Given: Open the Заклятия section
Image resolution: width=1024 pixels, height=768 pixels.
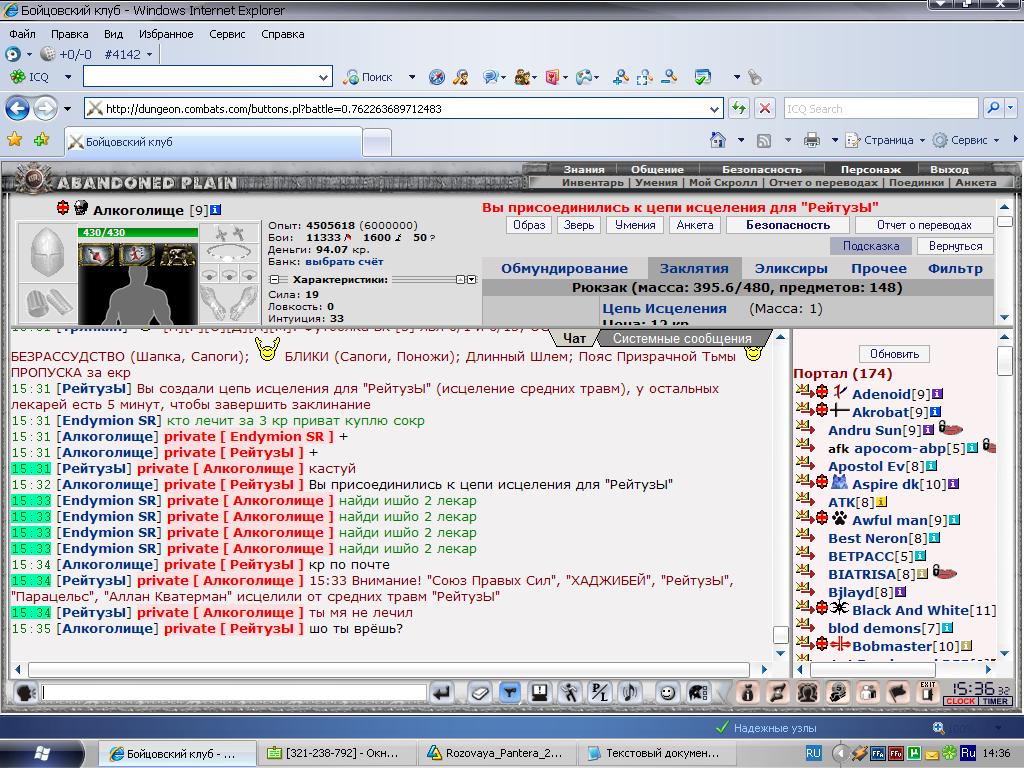Looking at the screenshot, I should click(694, 268).
